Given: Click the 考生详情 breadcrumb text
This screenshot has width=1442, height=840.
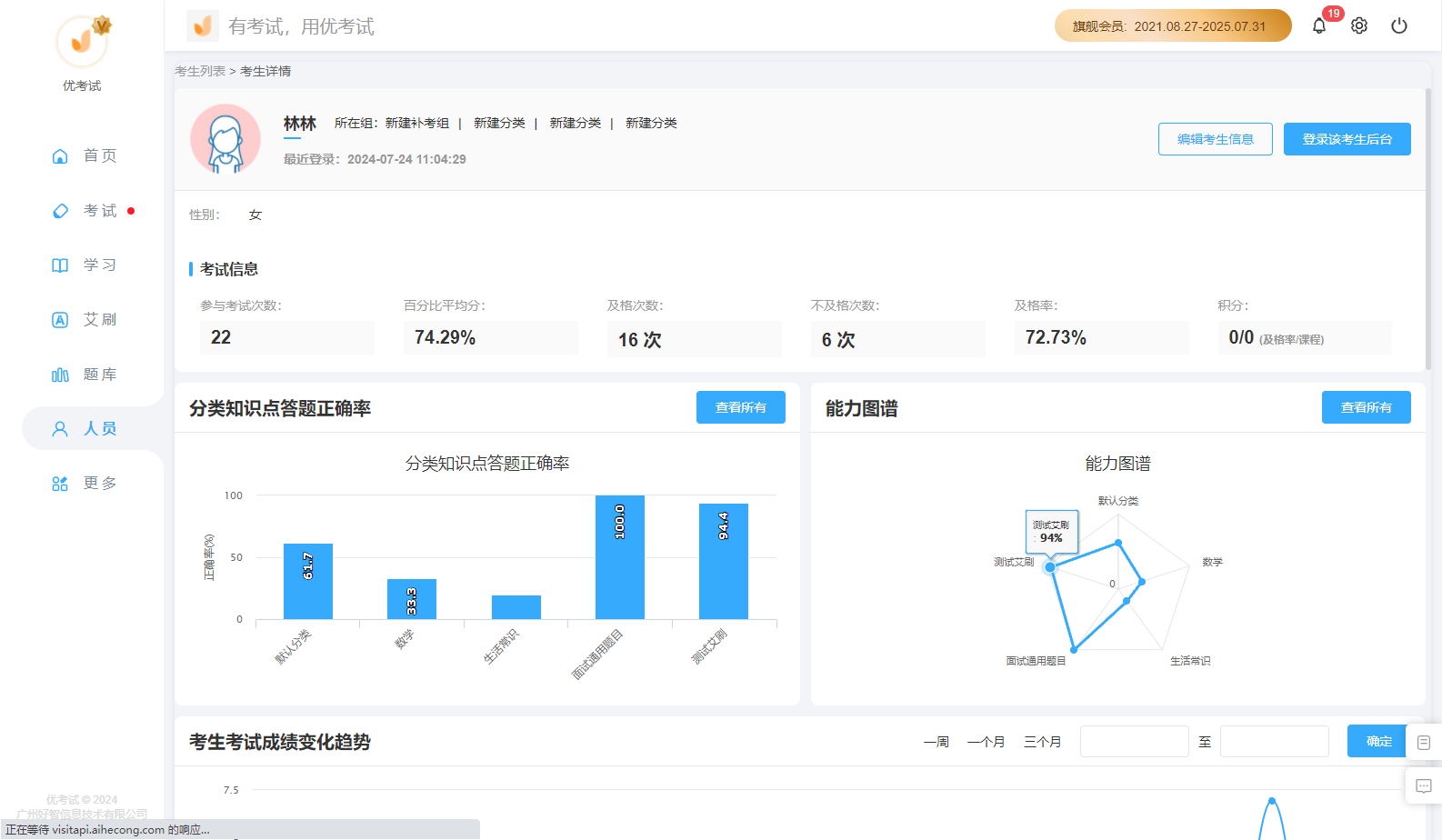Looking at the screenshot, I should pyautogui.click(x=265, y=71).
